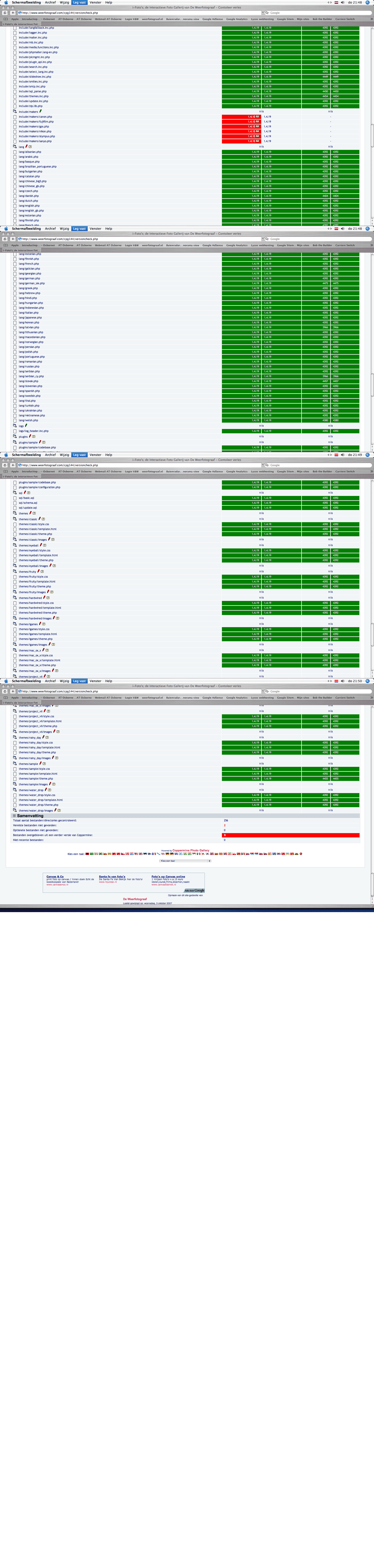Open 'De Weerfotograaf' footer link
374x1568 pixels.
[x=135, y=899]
